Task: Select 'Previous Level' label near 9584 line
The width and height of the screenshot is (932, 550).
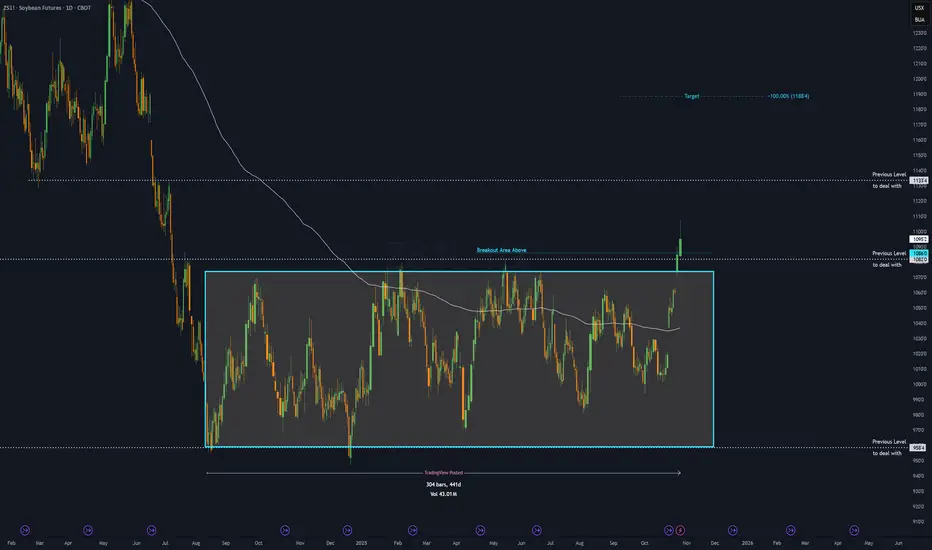Action: point(889,441)
